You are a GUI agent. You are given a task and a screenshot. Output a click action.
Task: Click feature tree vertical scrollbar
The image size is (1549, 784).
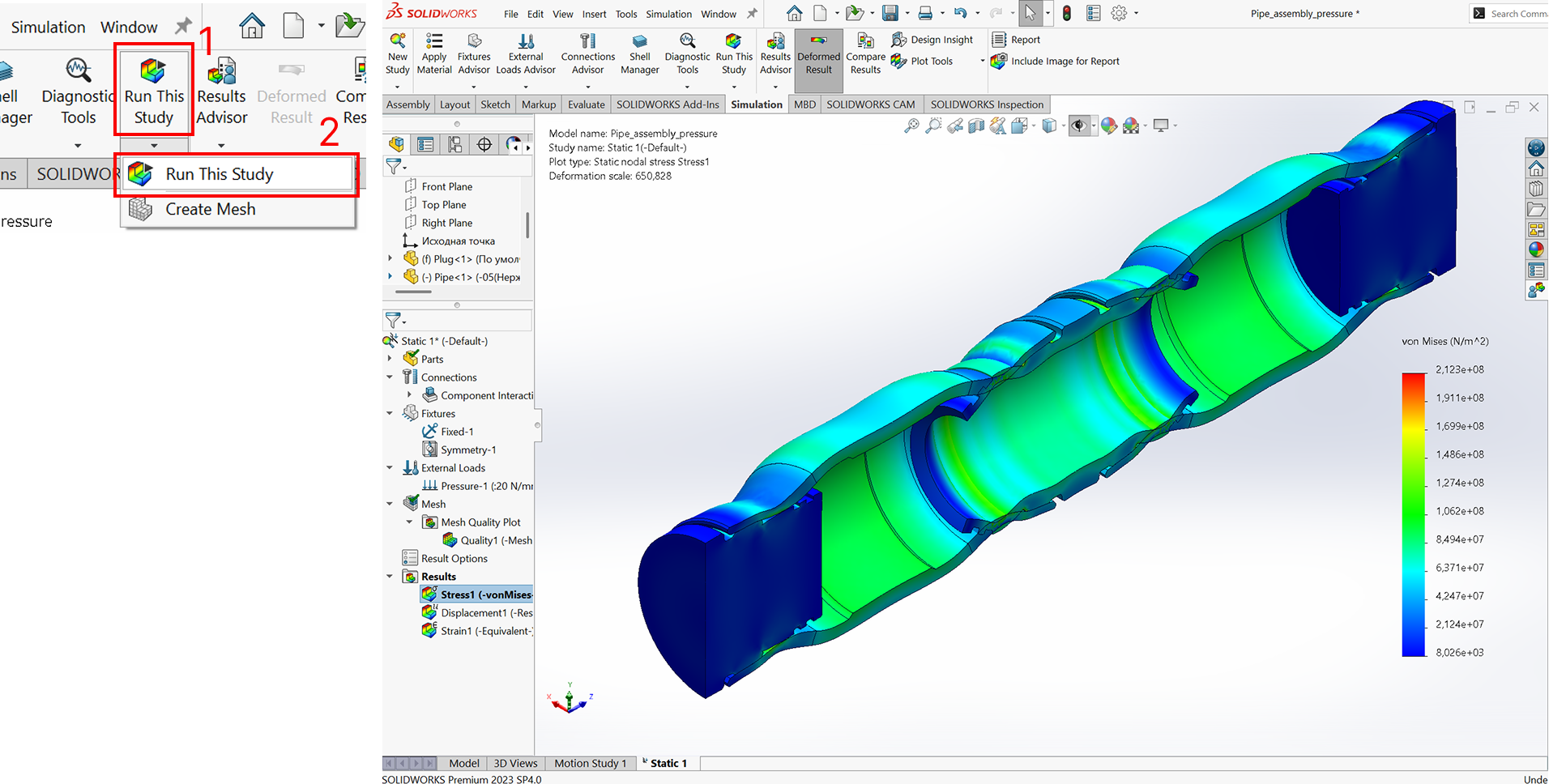[528, 224]
